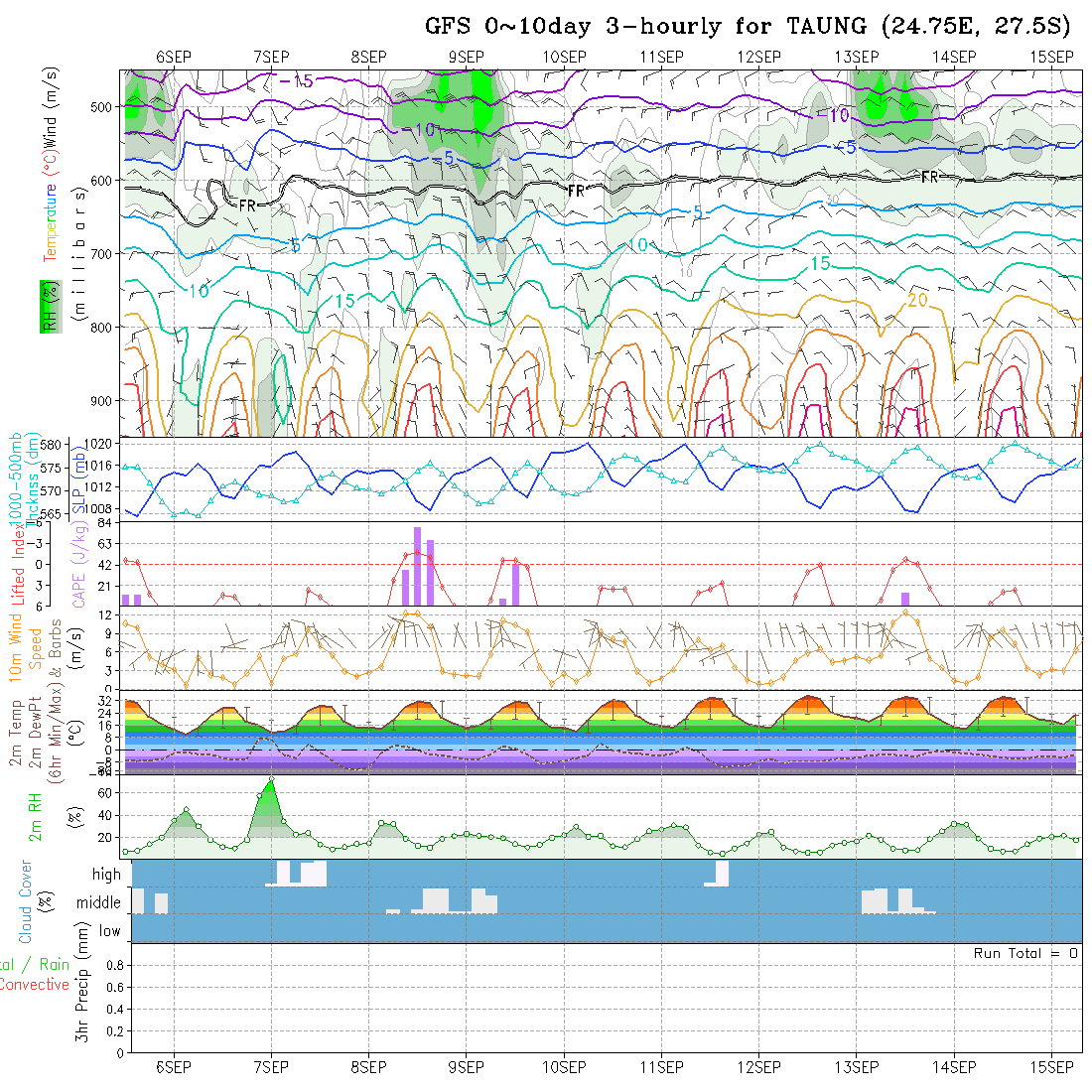Screen dimensions: 1092x1092
Task: Click the rightmost "FR" freezing level label
Action: (930, 177)
